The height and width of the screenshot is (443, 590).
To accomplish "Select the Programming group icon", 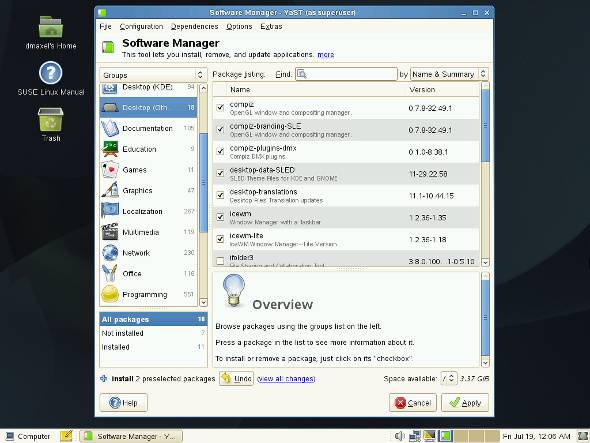I will click(x=110, y=294).
